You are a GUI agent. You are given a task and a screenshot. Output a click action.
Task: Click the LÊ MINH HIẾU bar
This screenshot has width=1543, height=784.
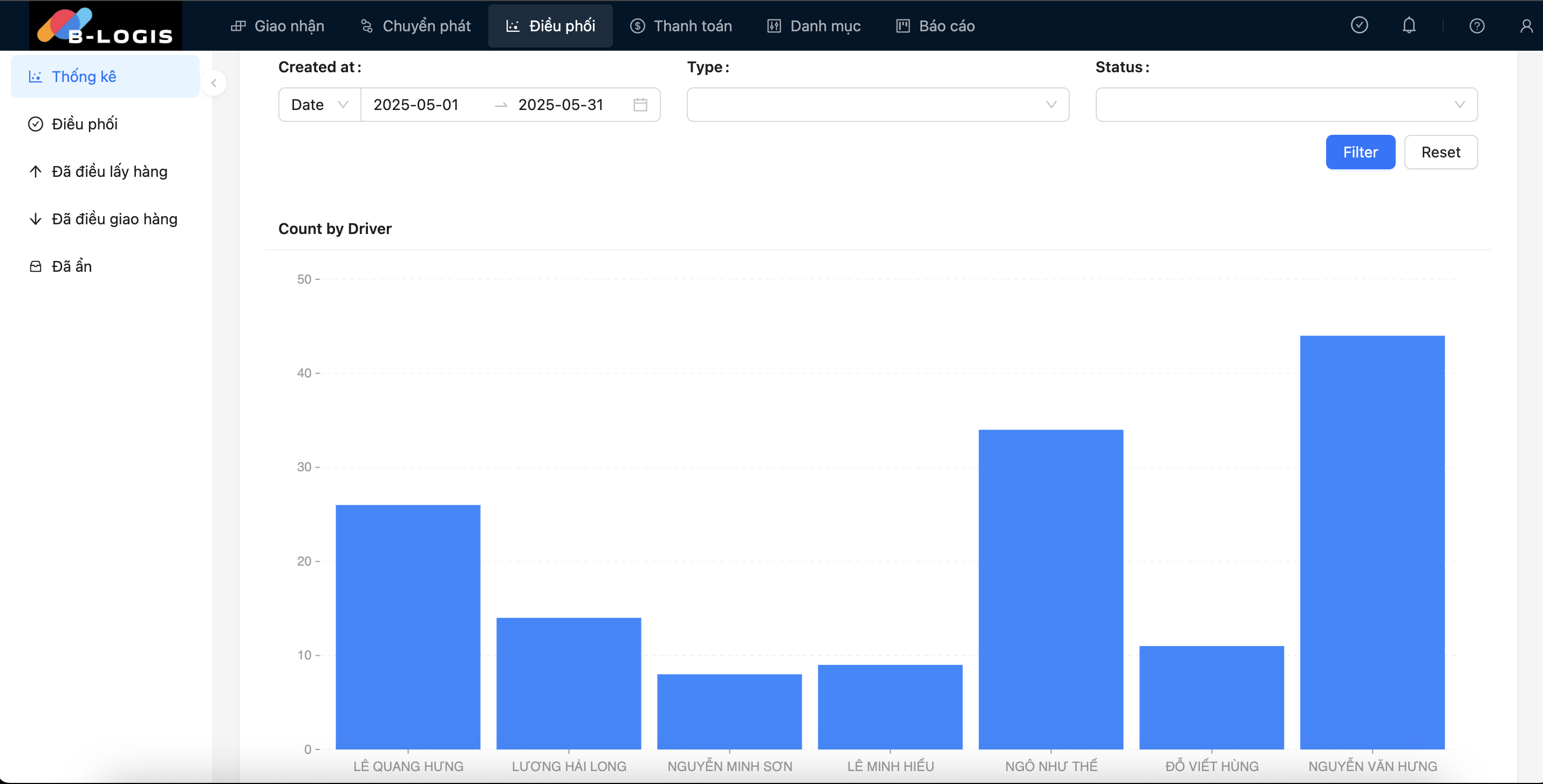click(x=890, y=707)
